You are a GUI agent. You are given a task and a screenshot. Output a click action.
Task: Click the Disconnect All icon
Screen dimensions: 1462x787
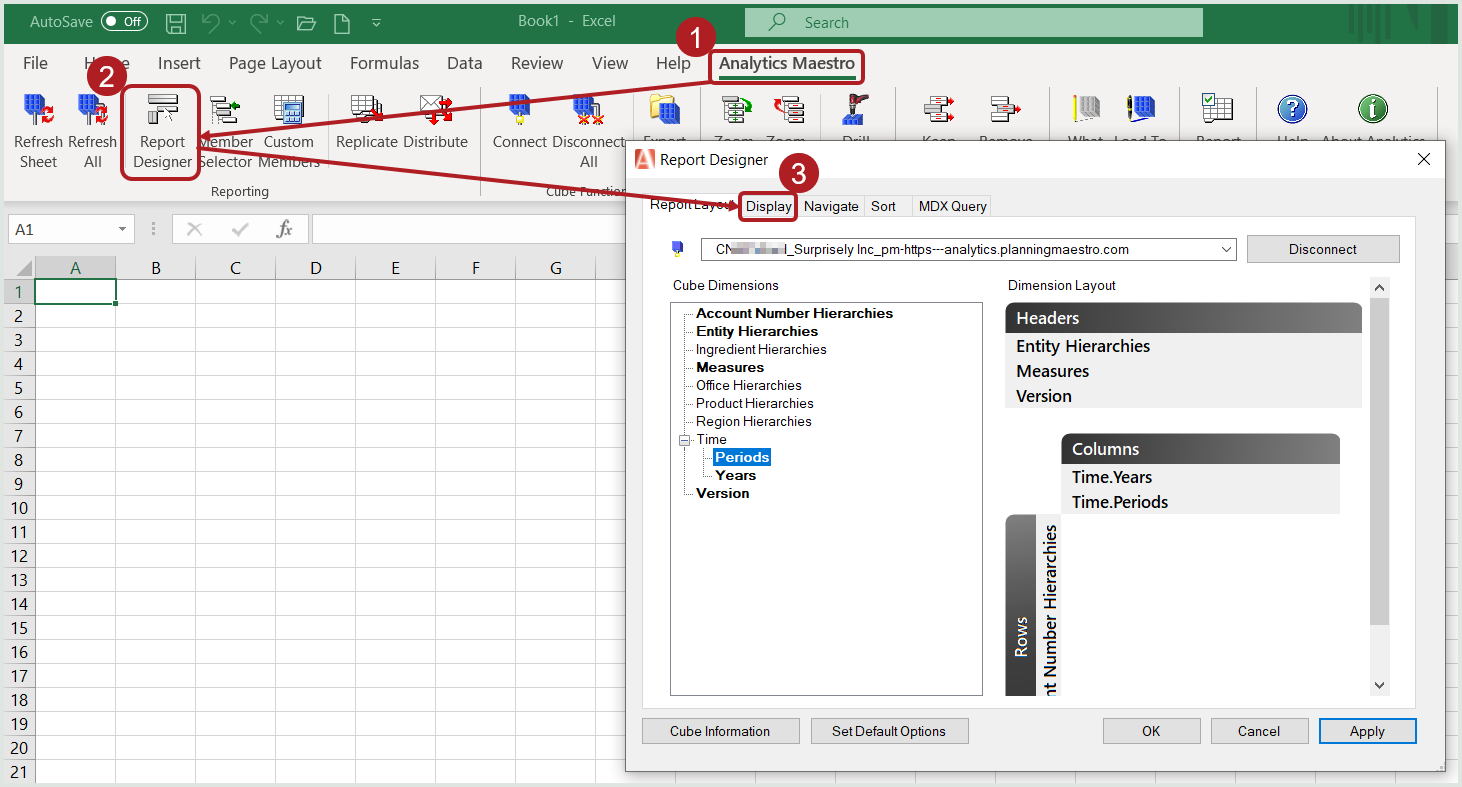coord(587,110)
